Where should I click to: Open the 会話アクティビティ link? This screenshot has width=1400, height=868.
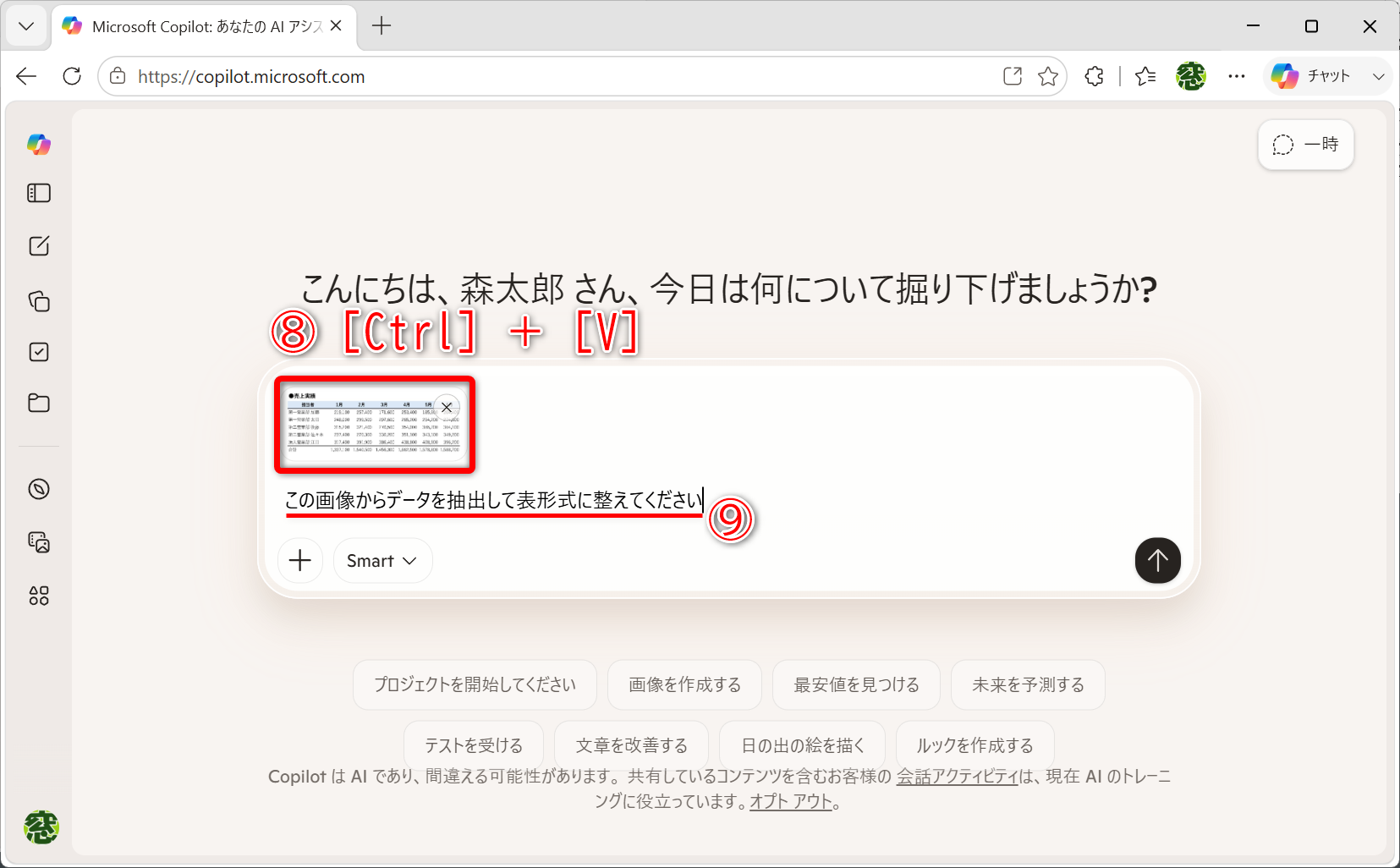coord(958,777)
